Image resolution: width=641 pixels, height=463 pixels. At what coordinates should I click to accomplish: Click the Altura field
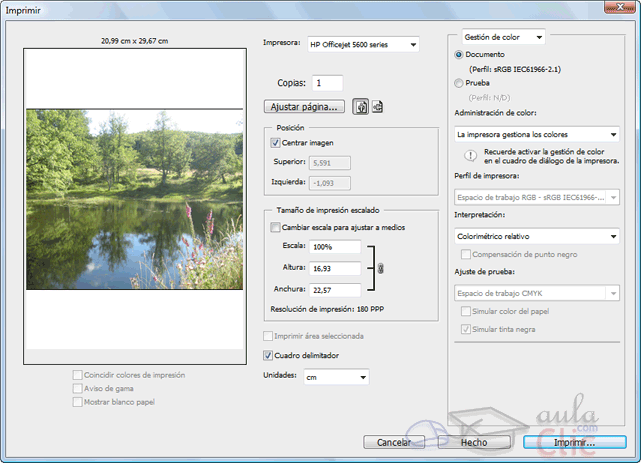pos(335,268)
